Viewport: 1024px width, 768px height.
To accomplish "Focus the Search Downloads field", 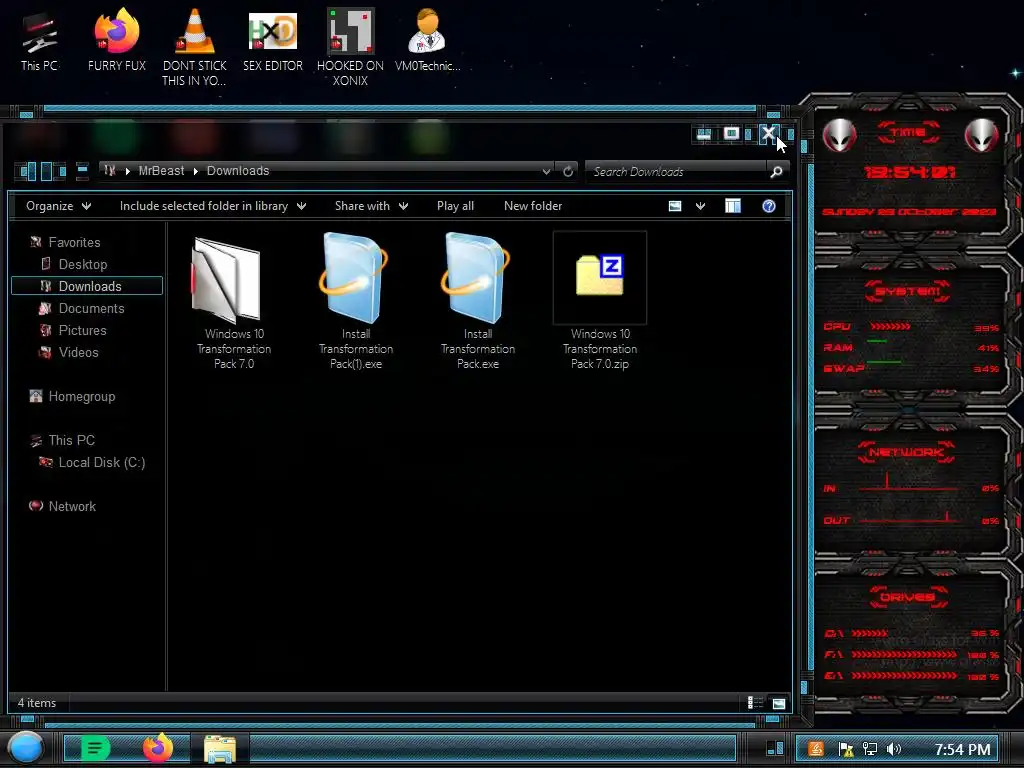I will tap(677, 172).
